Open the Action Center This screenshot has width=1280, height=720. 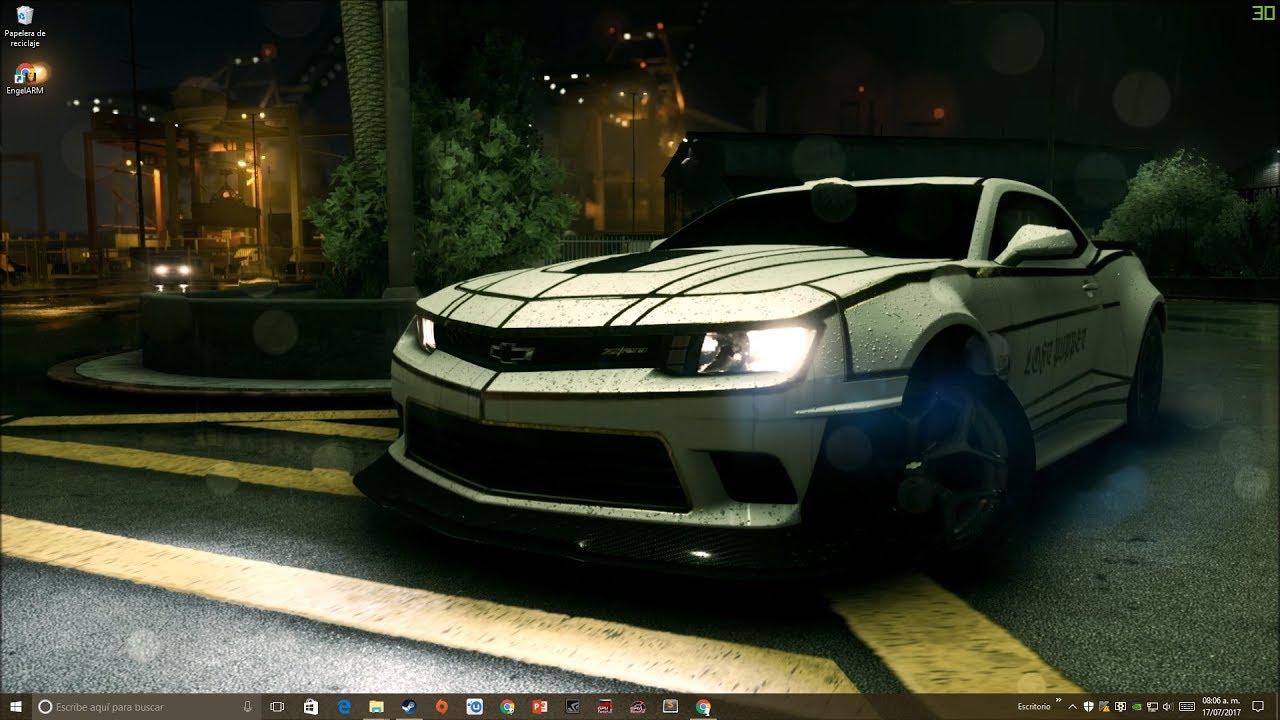point(1258,708)
